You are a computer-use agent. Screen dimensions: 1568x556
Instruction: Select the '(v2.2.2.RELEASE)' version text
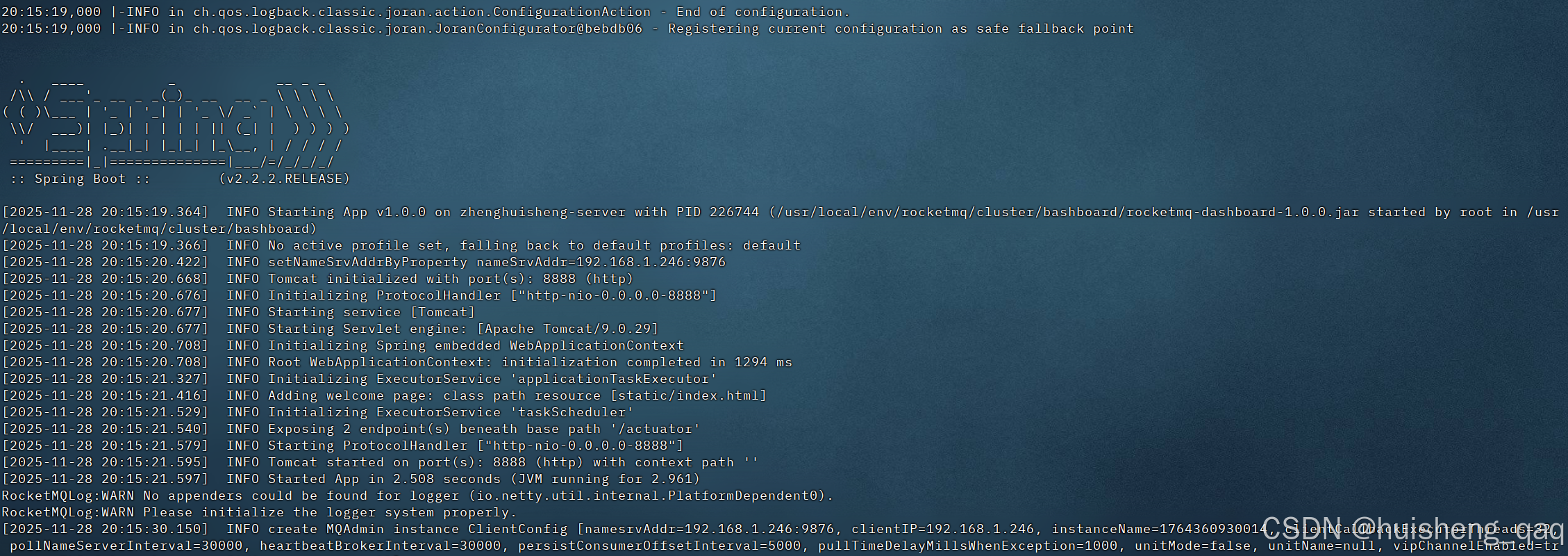click(285, 179)
